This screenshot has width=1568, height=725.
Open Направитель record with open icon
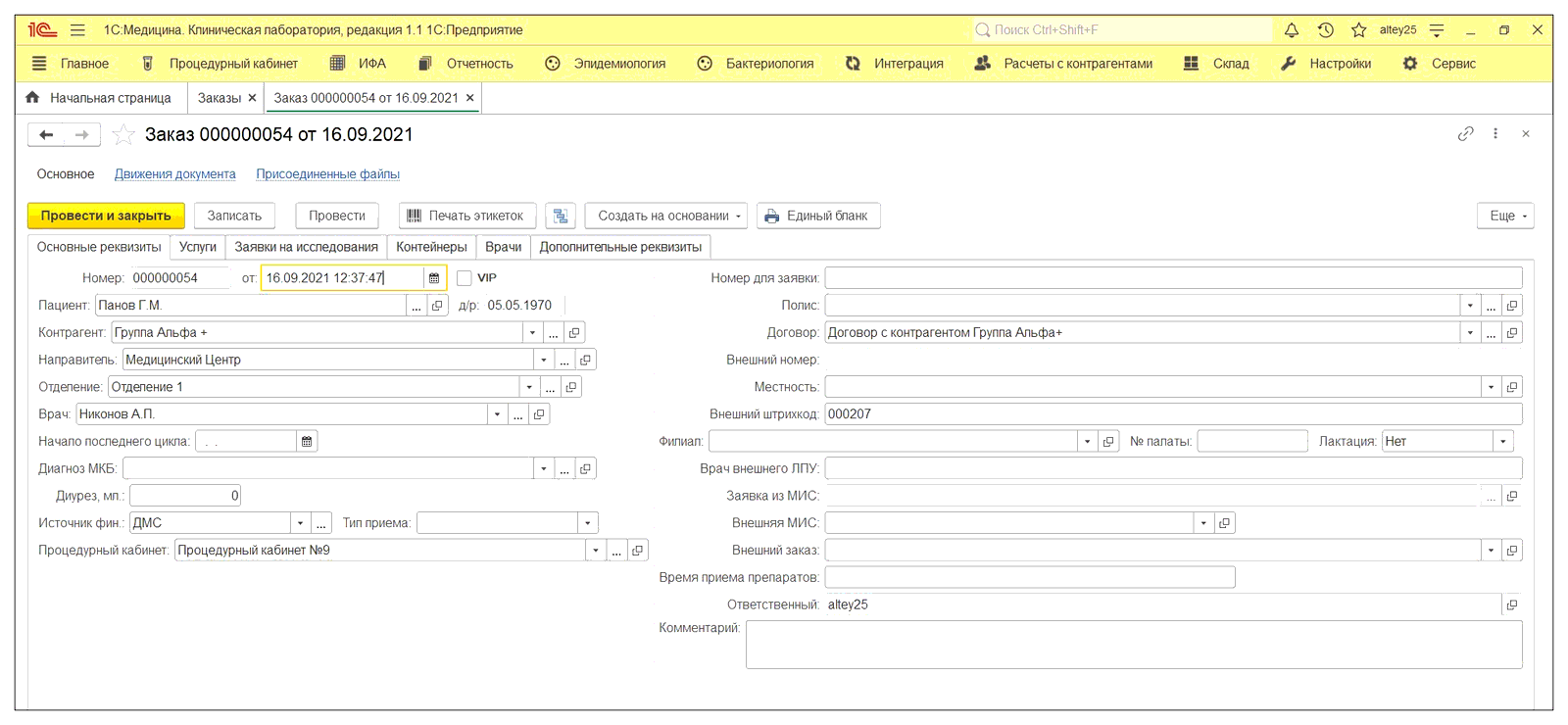[x=585, y=361]
